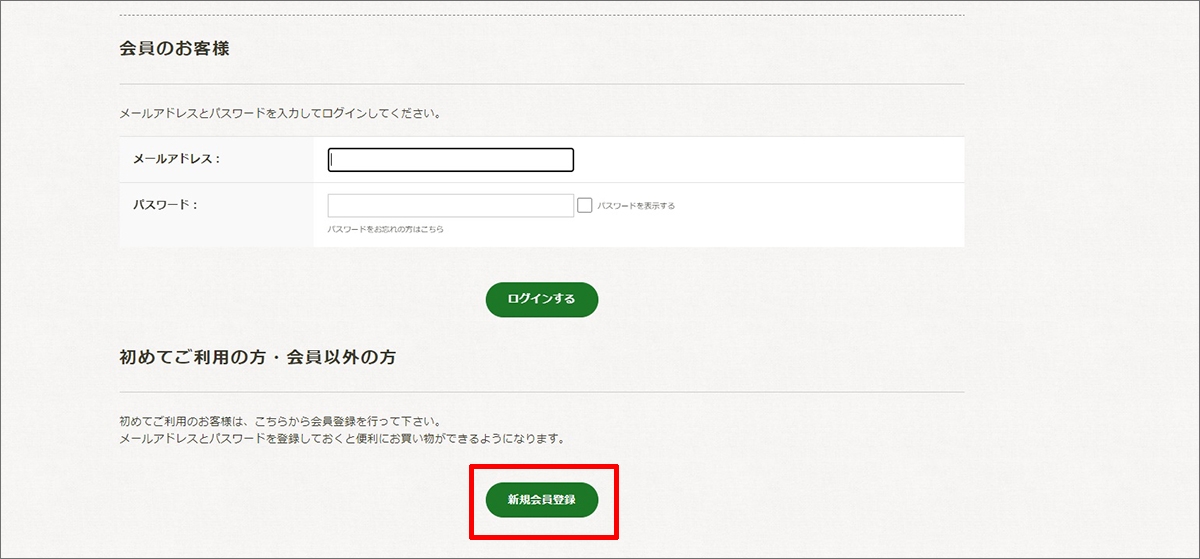Focus the パスワード input field

point(450,205)
